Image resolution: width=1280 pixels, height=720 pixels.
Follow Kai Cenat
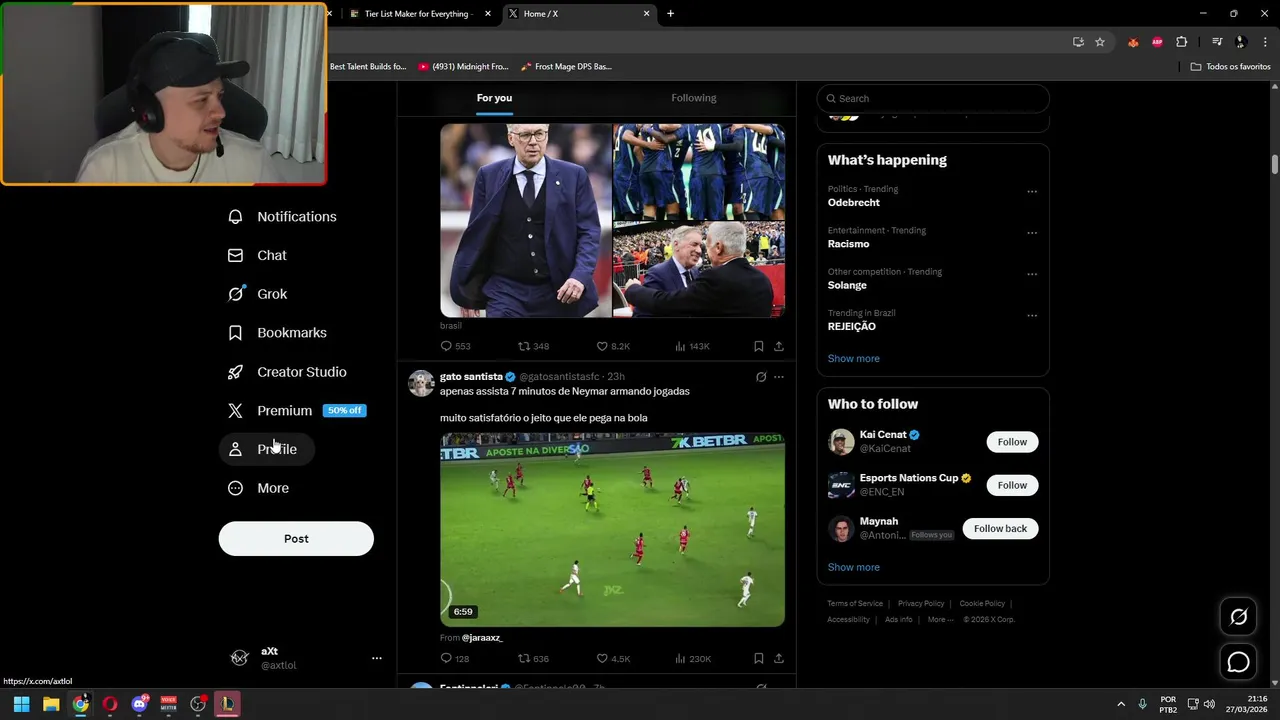tap(1012, 442)
